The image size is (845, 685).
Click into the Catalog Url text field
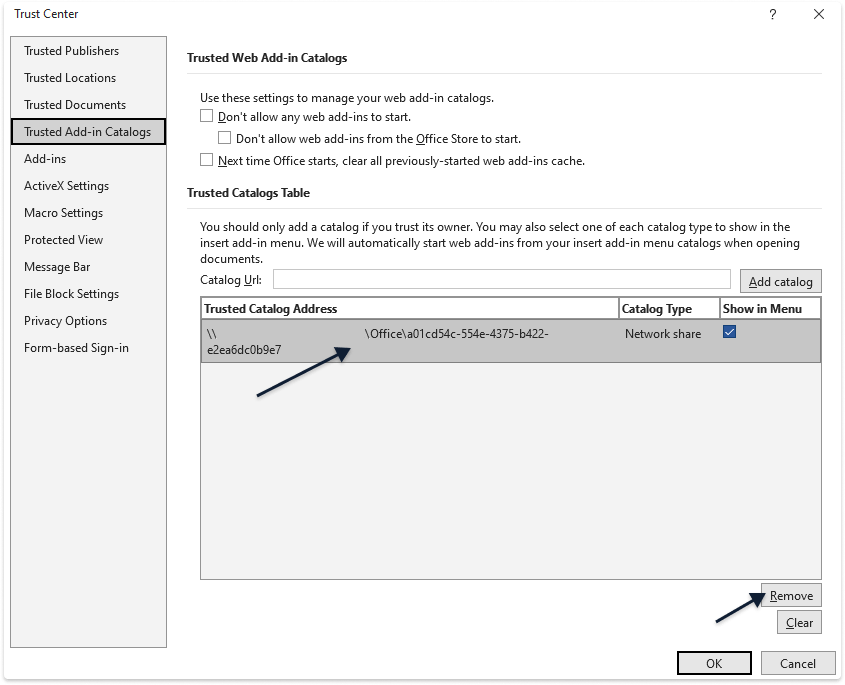(x=501, y=280)
